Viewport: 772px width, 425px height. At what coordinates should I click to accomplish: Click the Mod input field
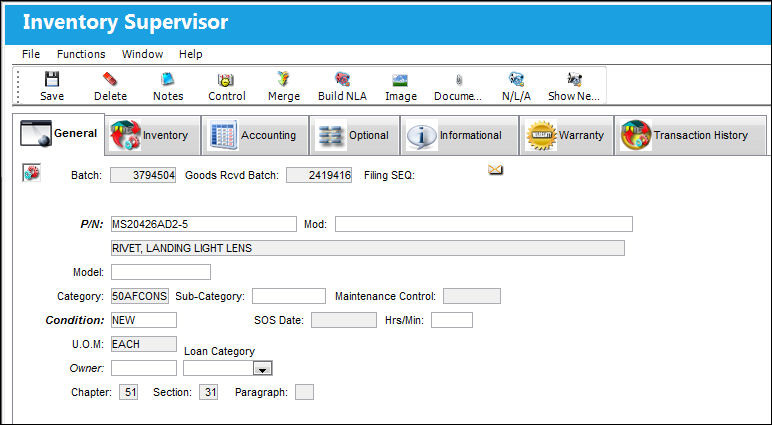click(x=484, y=224)
